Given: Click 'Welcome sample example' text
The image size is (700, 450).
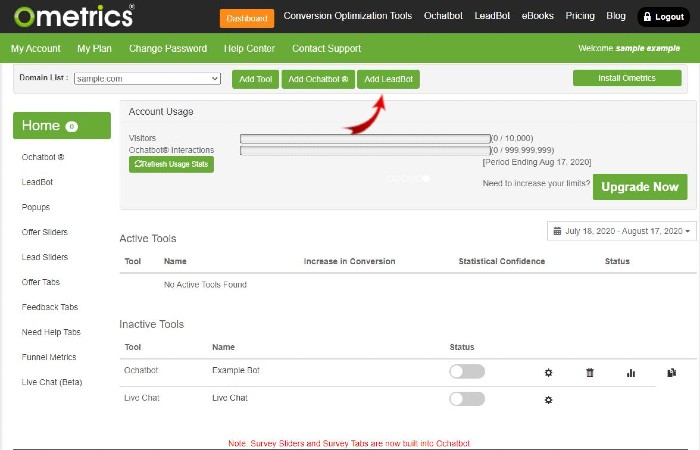Looking at the screenshot, I should pyautogui.click(x=629, y=48).
